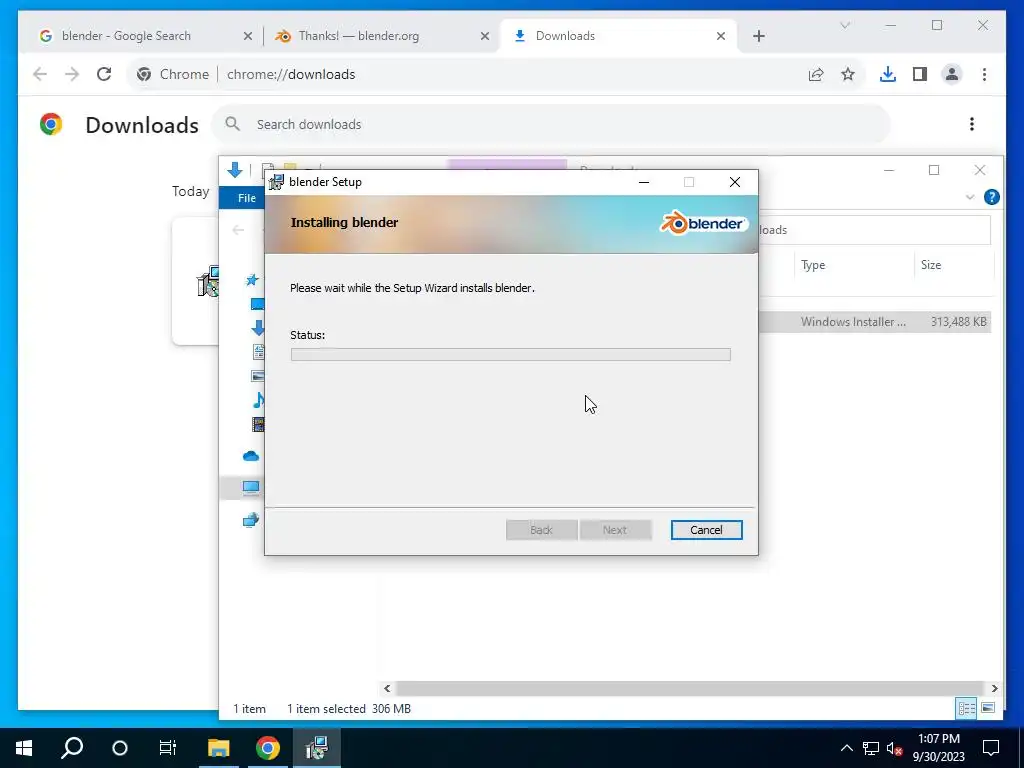Open File Explorer help icon

click(991, 197)
